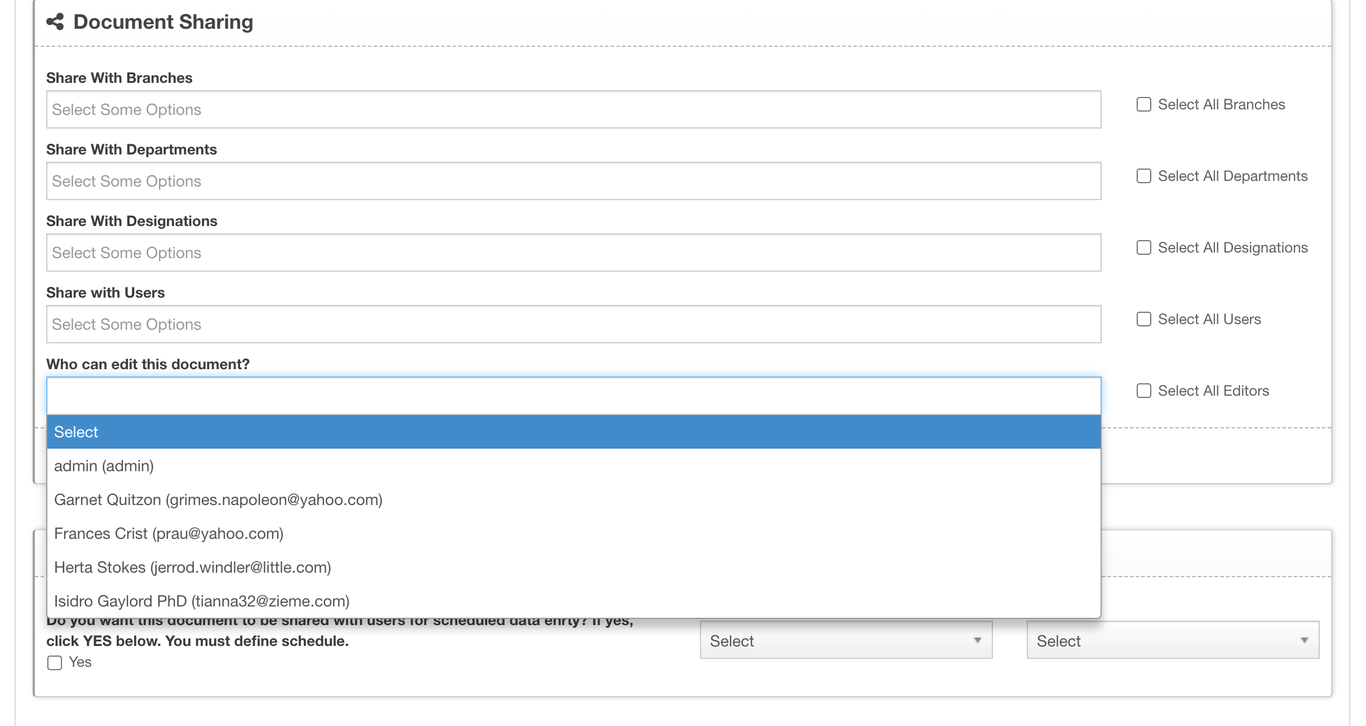Click the share icon beside Document Sharing
The height and width of the screenshot is (726, 1366).
coord(55,22)
